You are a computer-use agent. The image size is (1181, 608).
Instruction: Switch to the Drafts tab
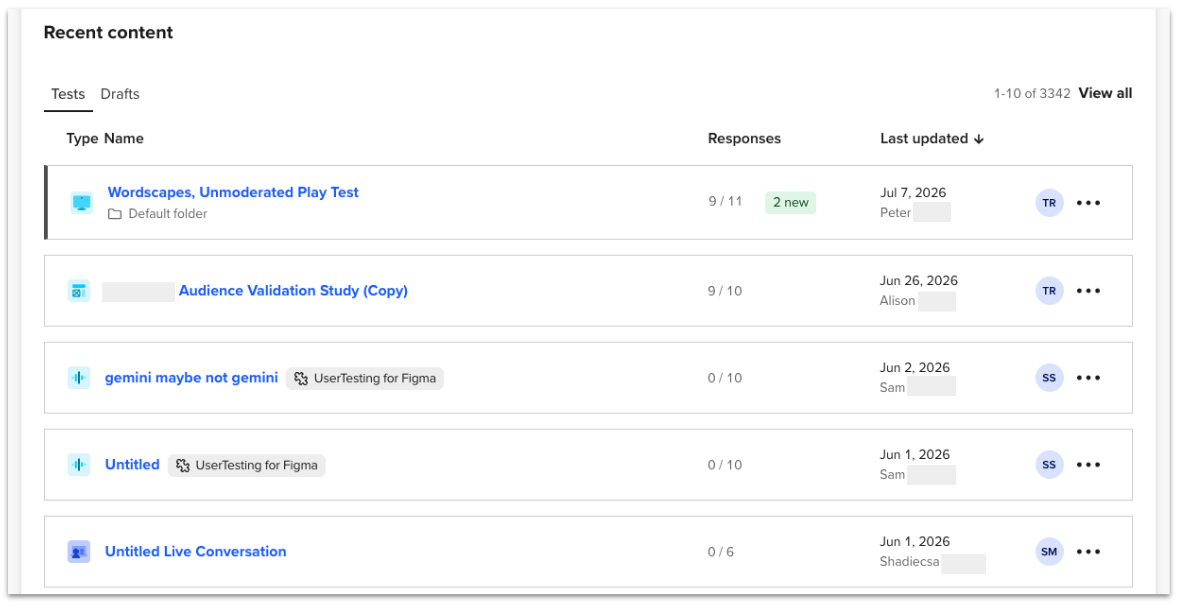(x=120, y=94)
